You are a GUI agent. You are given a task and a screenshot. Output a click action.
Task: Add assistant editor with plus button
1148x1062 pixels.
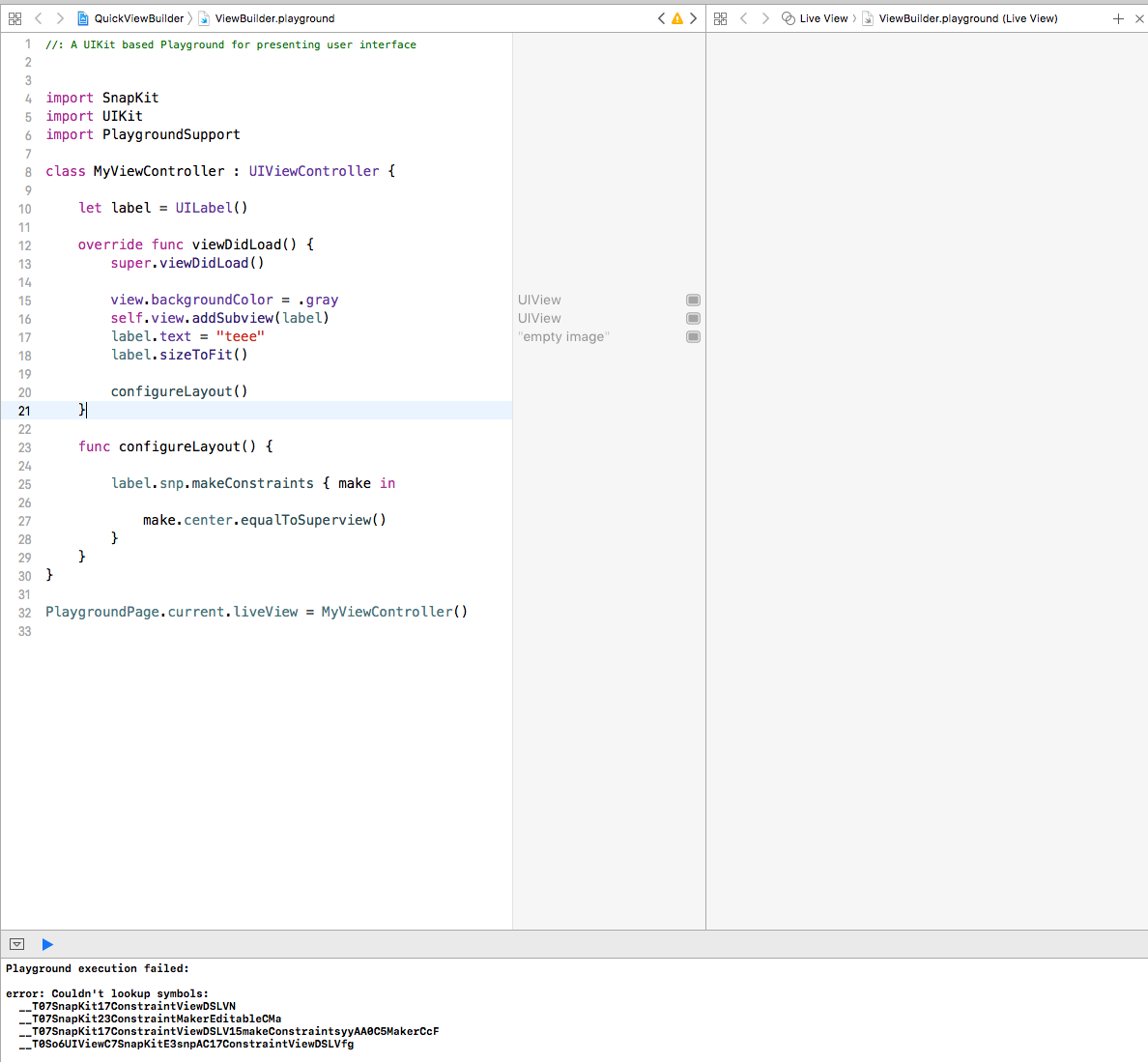click(x=1118, y=18)
